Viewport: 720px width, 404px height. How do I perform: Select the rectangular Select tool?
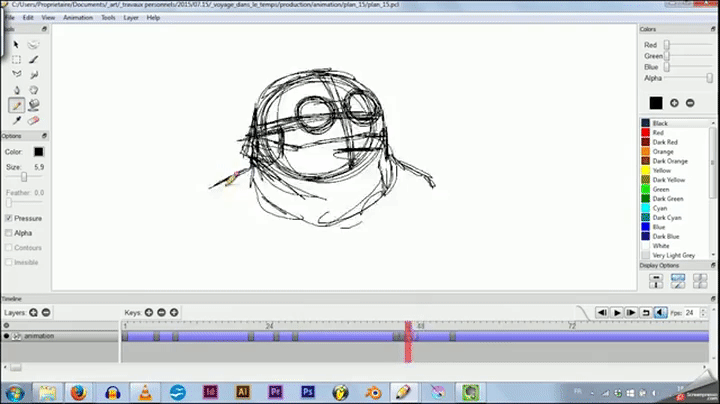16,60
